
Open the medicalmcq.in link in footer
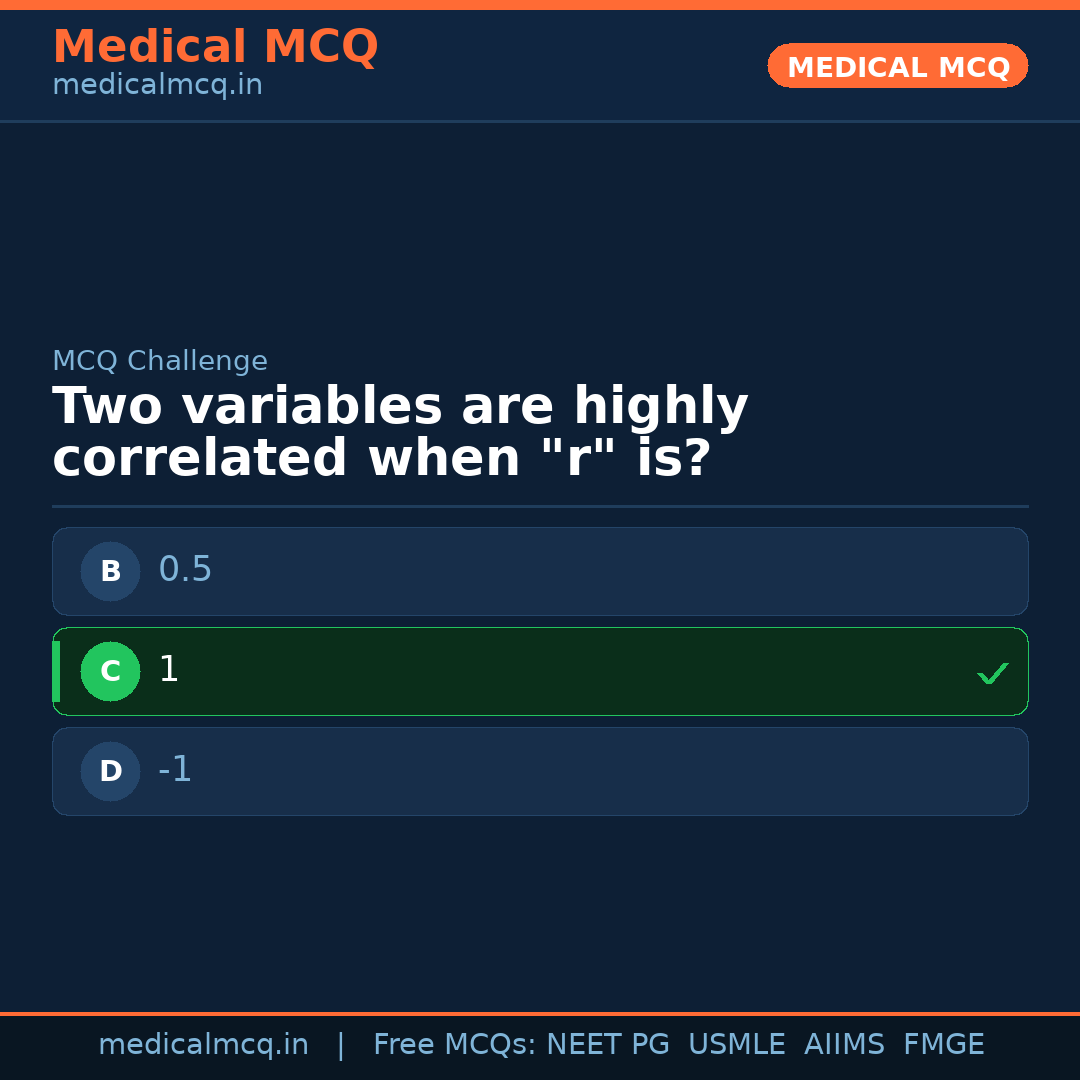(x=203, y=1045)
